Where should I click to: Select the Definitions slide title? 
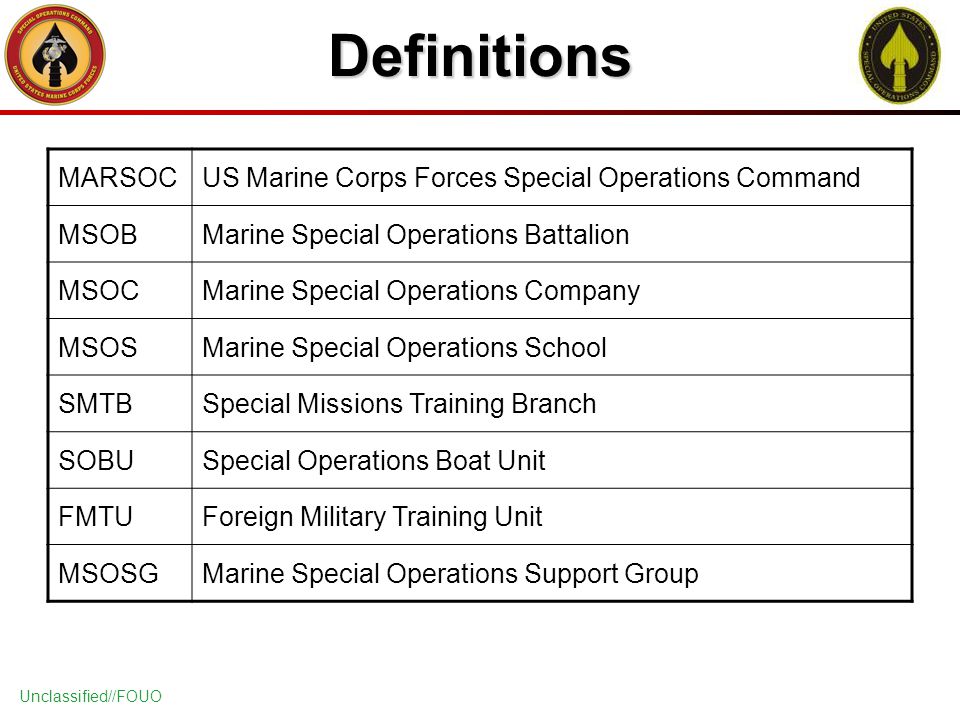[x=480, y=56]
